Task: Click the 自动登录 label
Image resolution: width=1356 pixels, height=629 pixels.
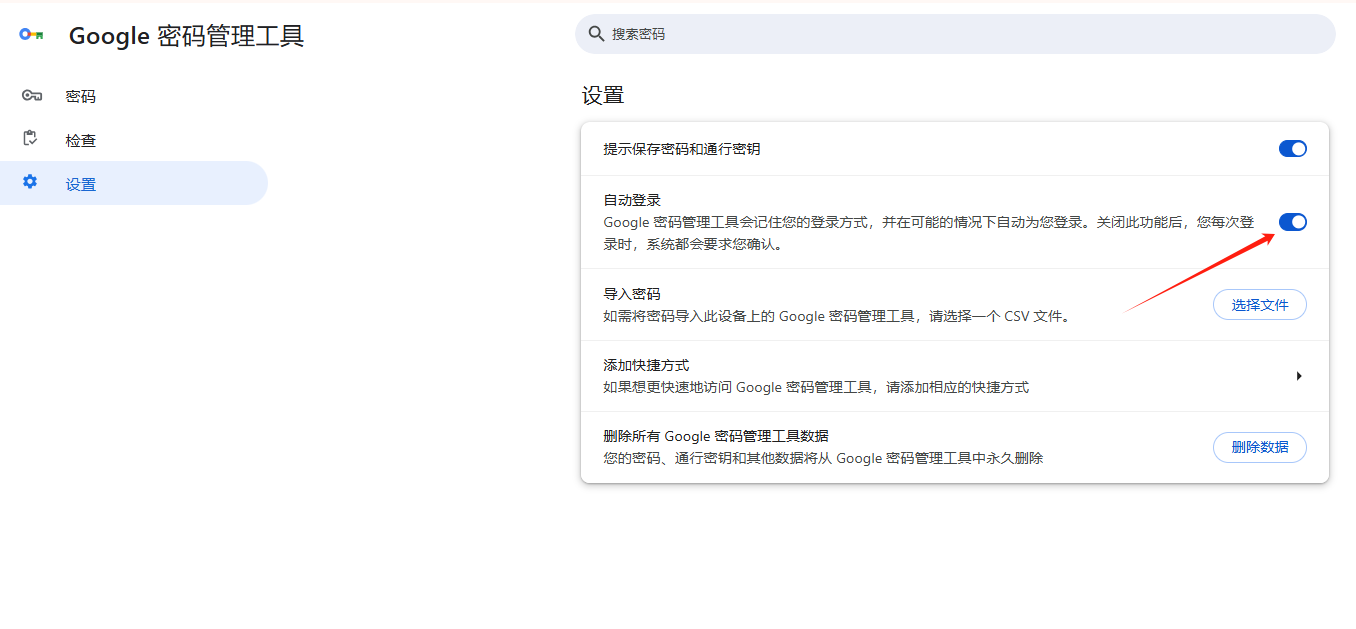Action: [632, 200]
